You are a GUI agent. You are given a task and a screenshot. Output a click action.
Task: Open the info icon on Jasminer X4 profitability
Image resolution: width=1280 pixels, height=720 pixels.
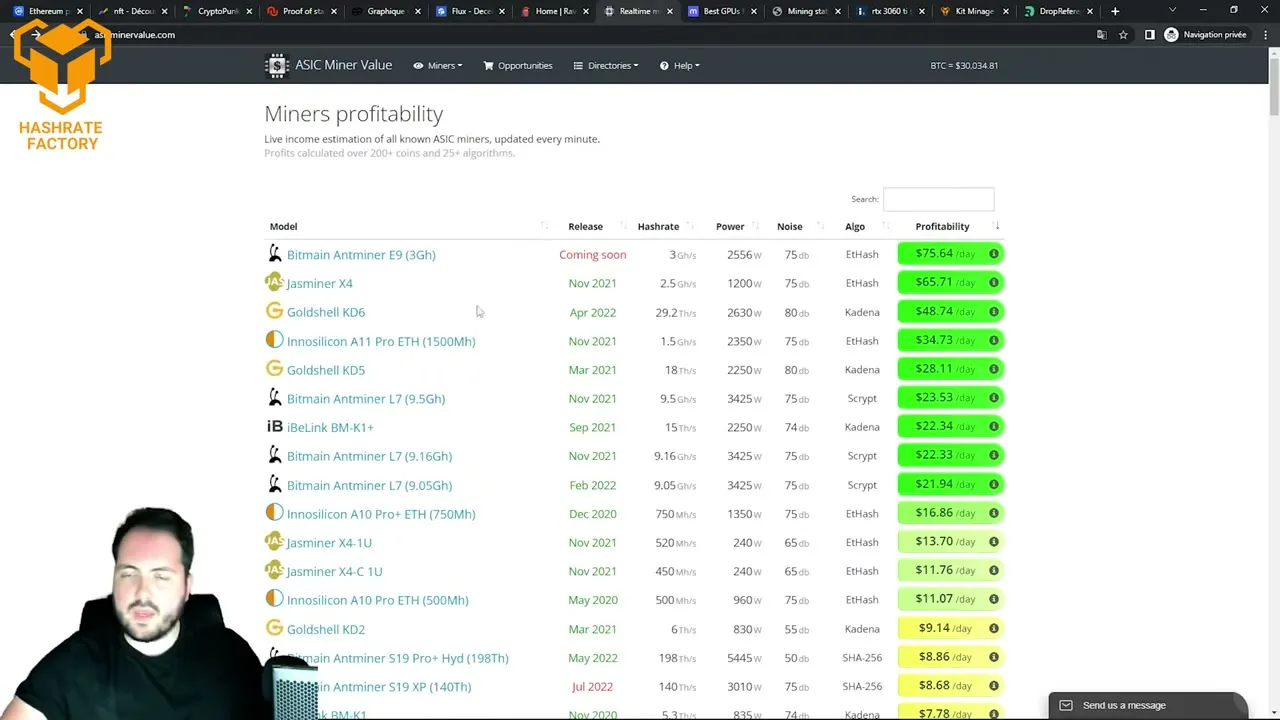(x=993, y=282)
